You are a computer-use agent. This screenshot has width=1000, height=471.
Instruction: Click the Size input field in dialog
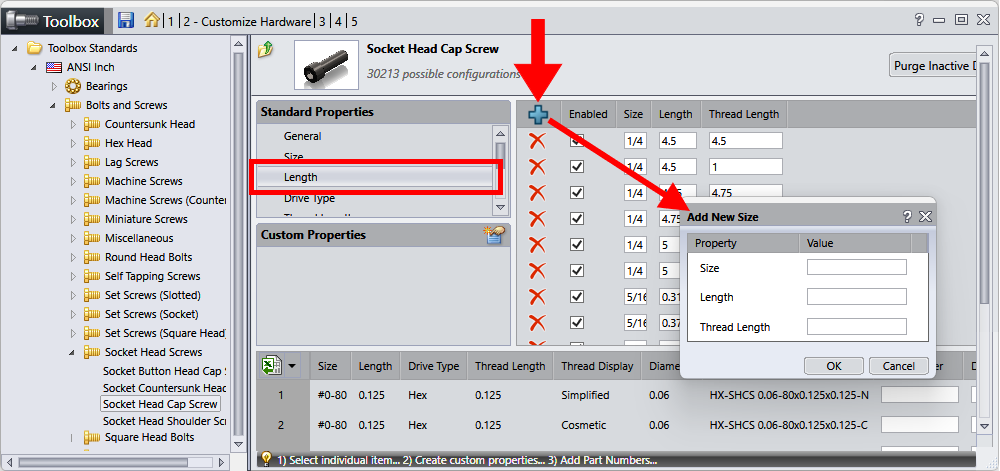pos(857,267)
